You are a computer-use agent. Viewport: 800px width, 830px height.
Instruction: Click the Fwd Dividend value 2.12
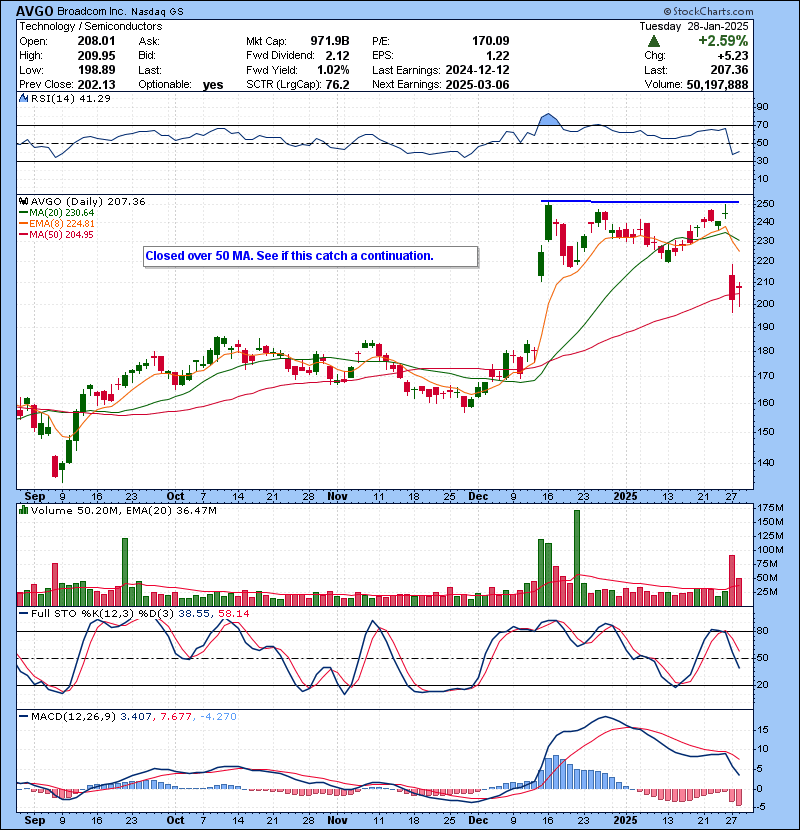point(337,56)
